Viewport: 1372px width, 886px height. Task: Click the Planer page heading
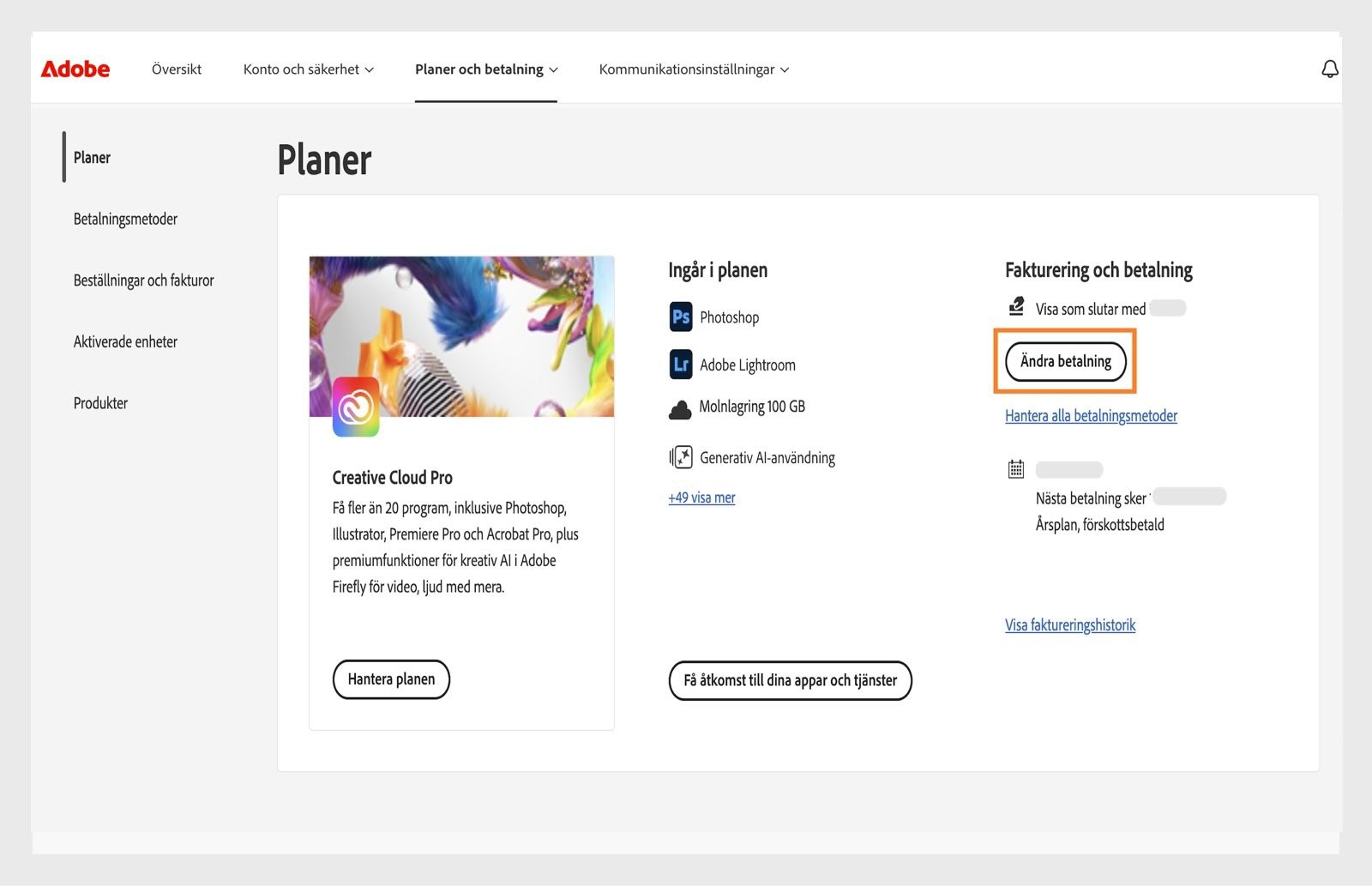(x=324, y=160)
